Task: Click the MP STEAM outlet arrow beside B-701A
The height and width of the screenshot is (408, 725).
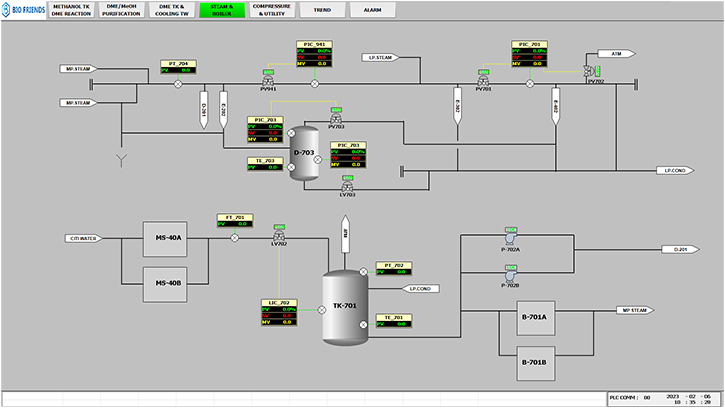Action: (x=635, y=310)
